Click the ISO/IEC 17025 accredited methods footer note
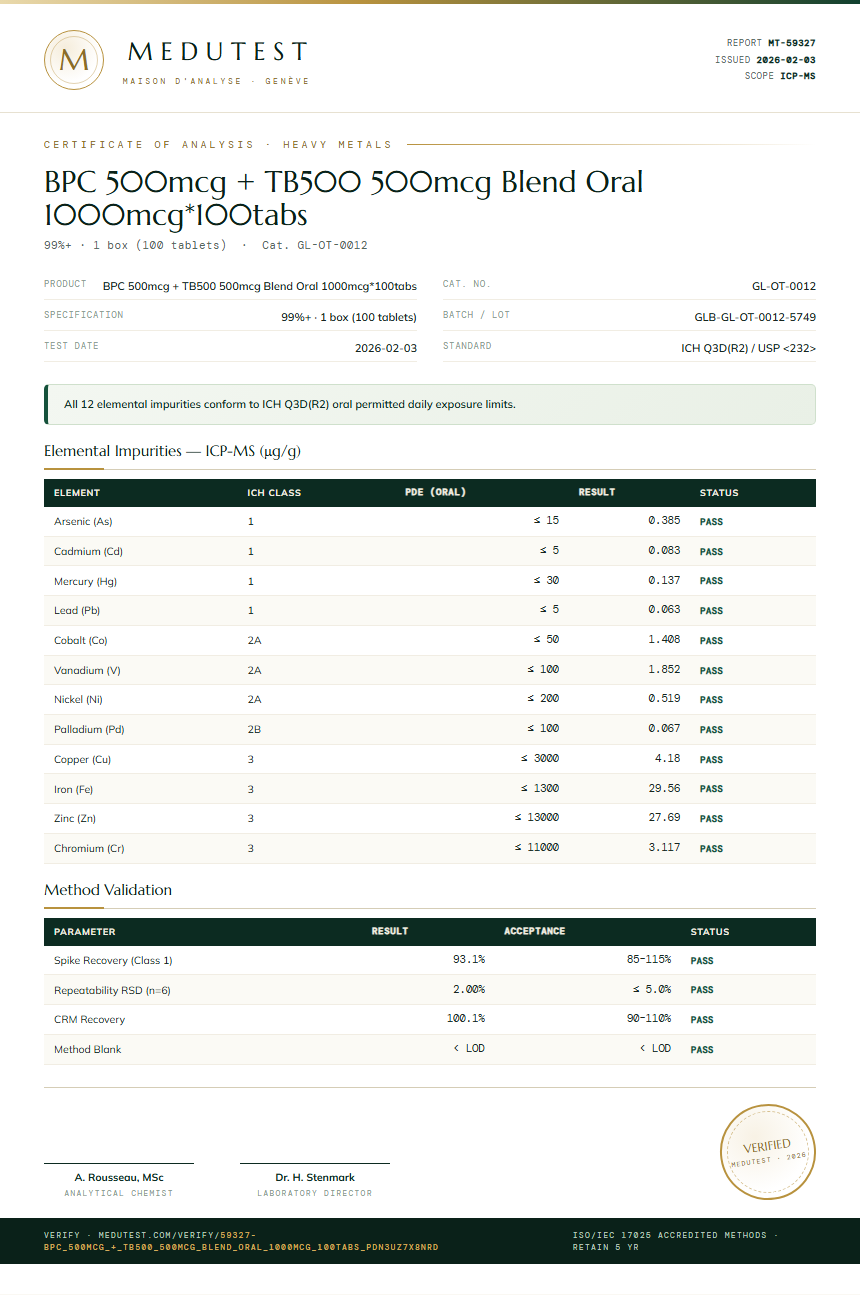Screen dimensions: 860x1295 tap(675, 1241)
